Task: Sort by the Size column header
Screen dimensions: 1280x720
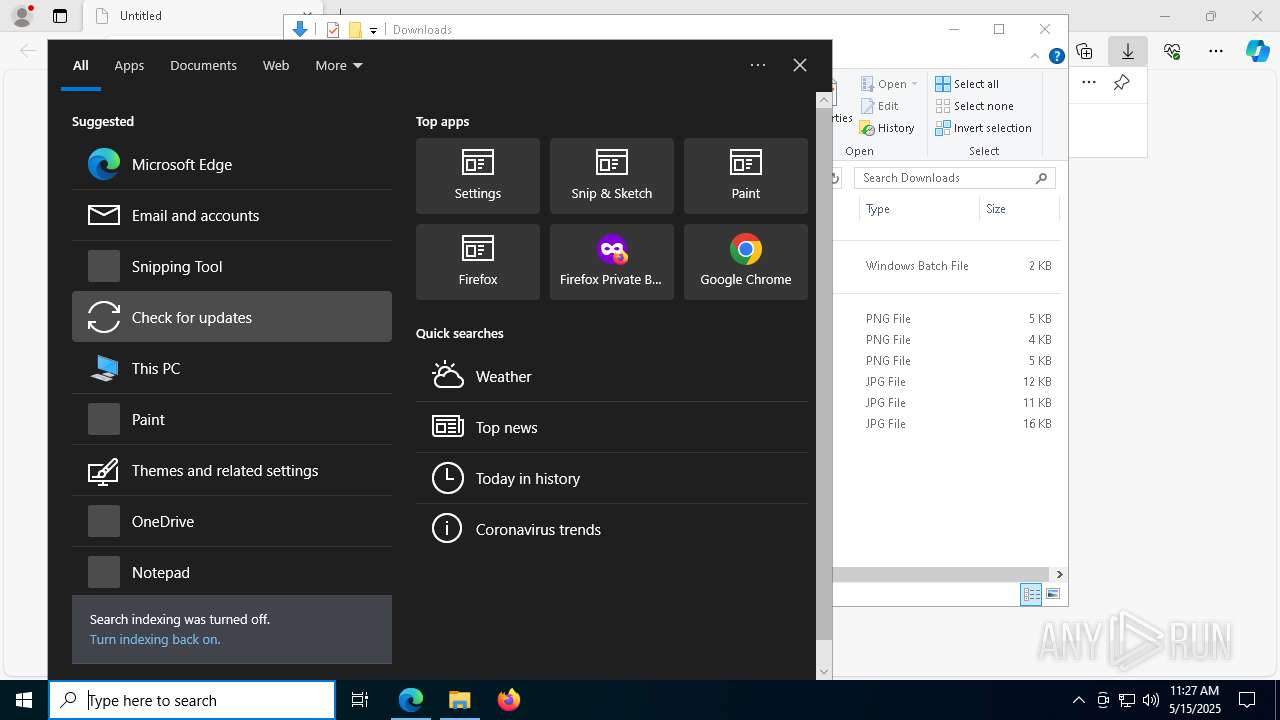Action: [x=1018, y=209]
